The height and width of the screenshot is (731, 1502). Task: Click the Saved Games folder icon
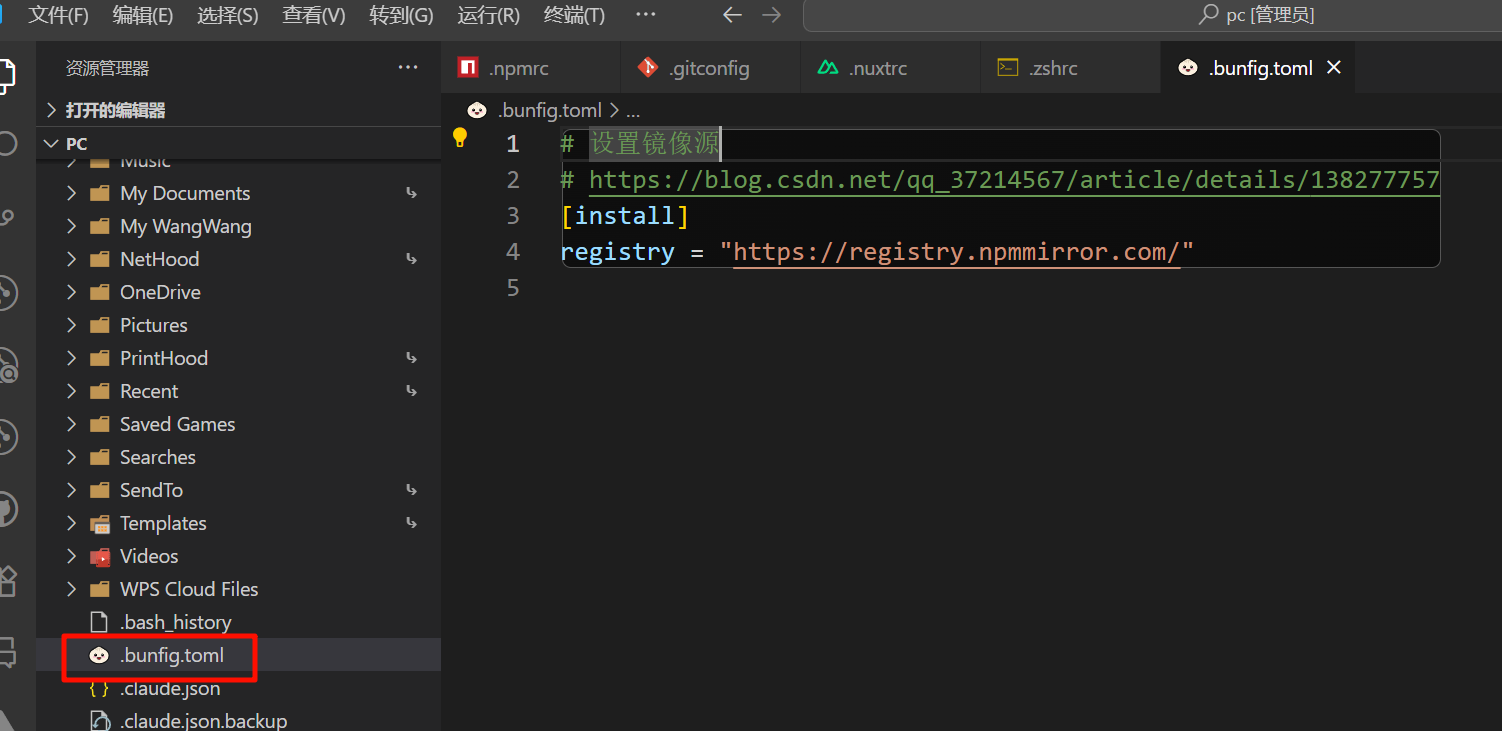tap(100, 424)
